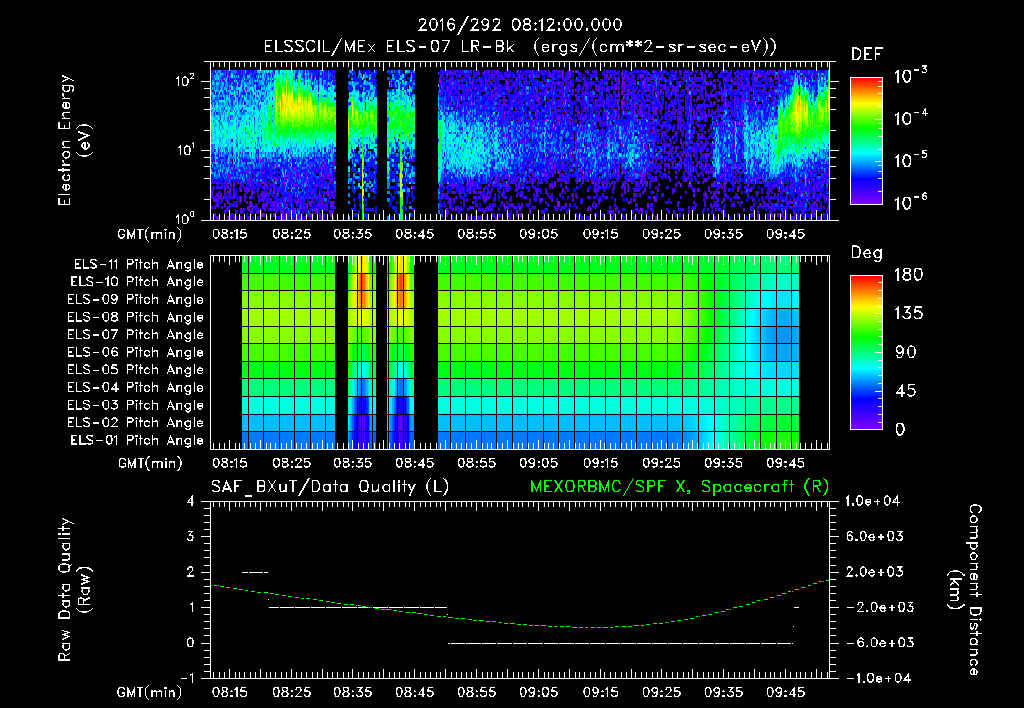
Task: Select the ELS-02 Pitch Angle row label
Action: (136, 423)
